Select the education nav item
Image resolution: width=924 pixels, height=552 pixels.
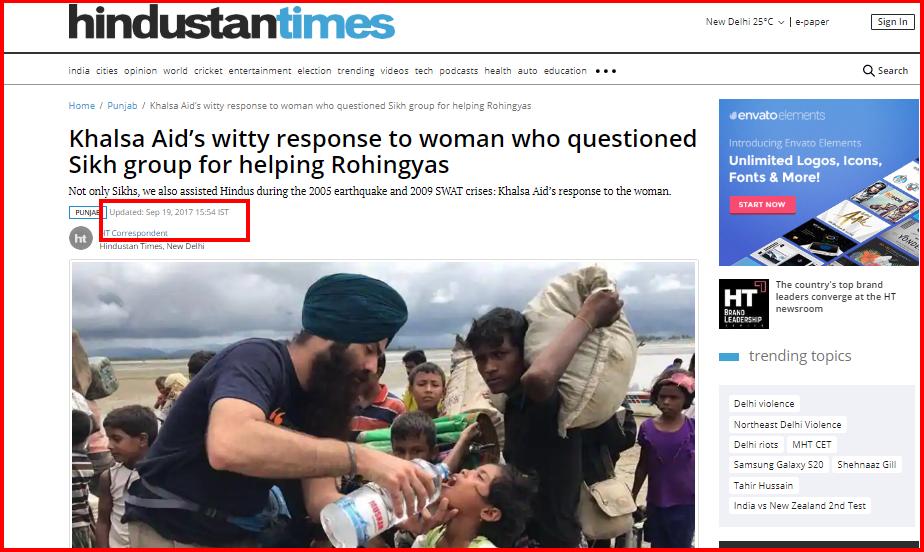tap(565, 71)
